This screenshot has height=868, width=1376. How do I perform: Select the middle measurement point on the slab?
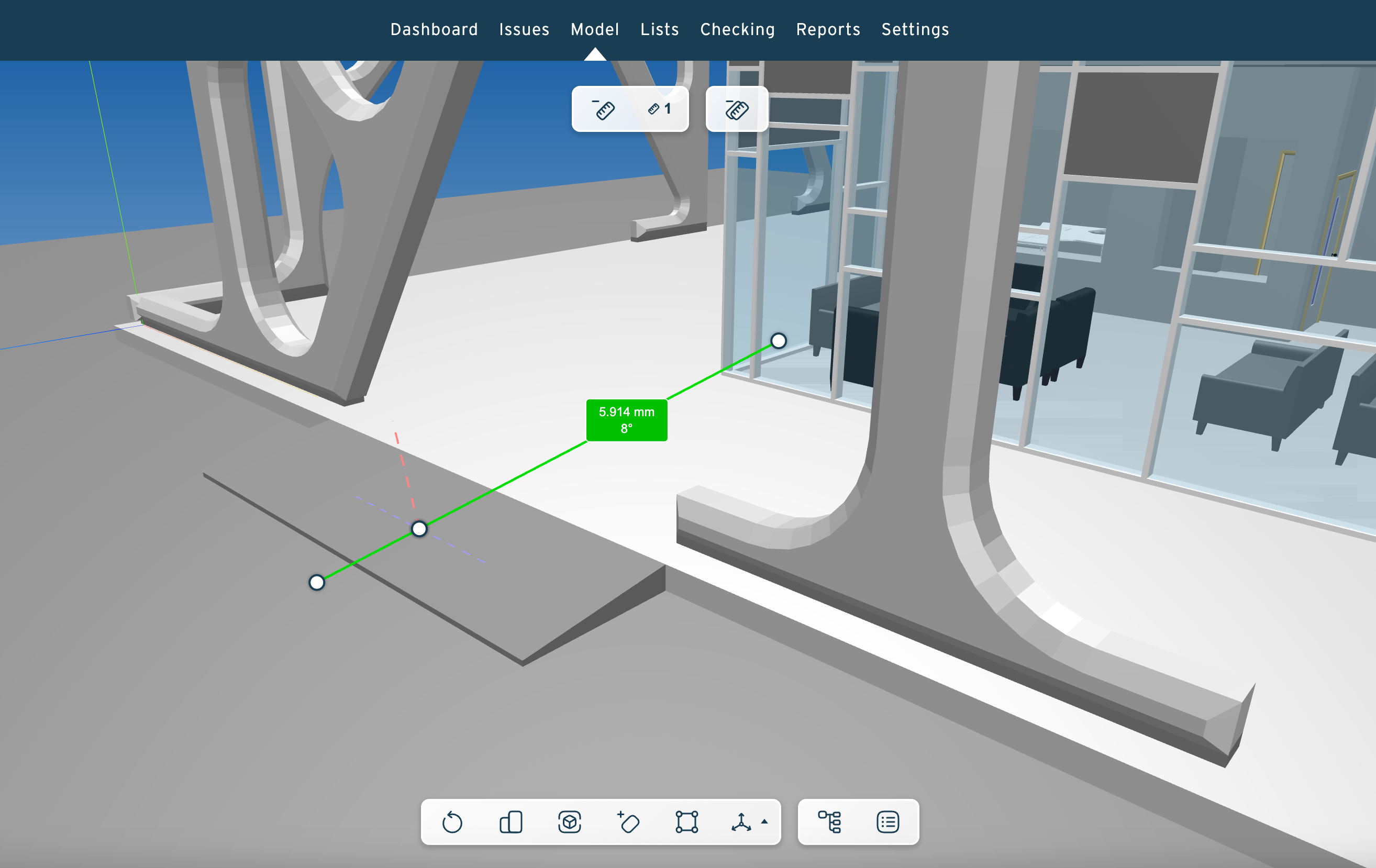point(419,529)
